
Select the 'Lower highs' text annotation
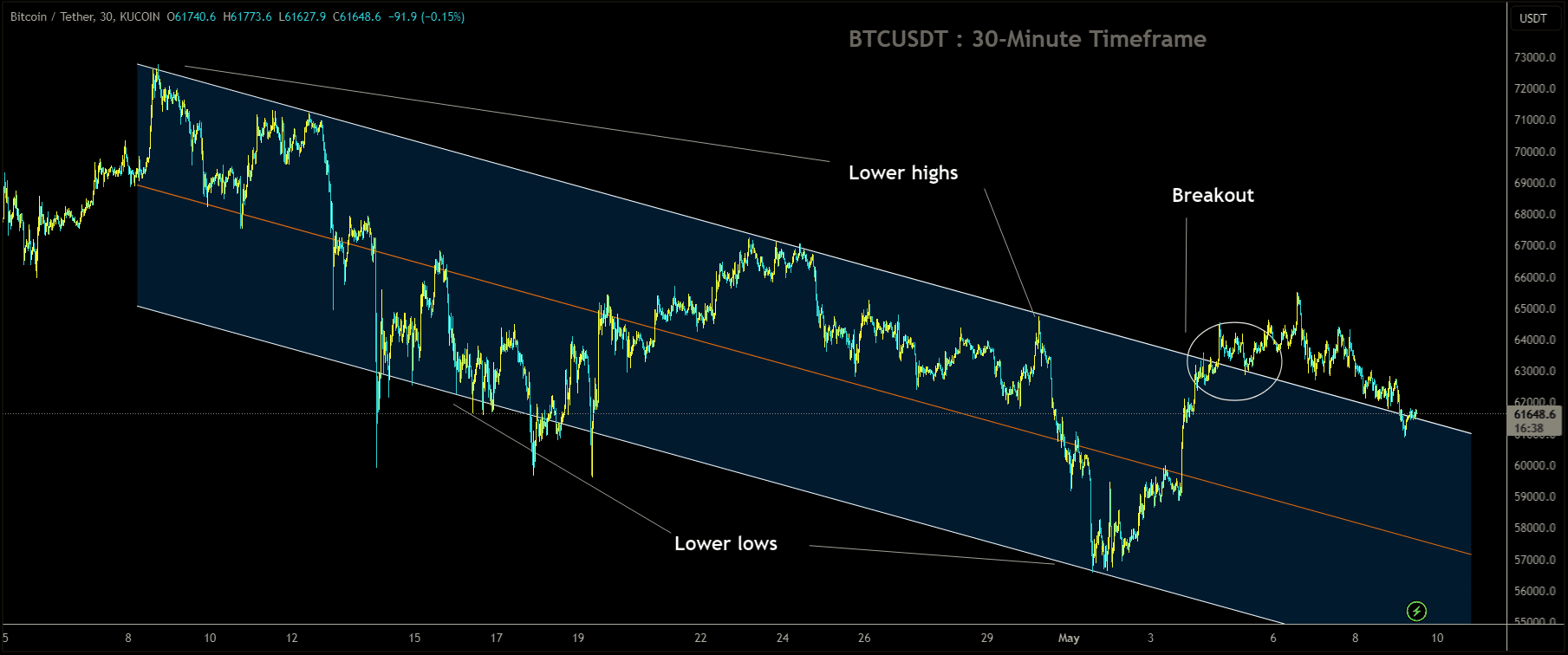click(x=903, y=172)
